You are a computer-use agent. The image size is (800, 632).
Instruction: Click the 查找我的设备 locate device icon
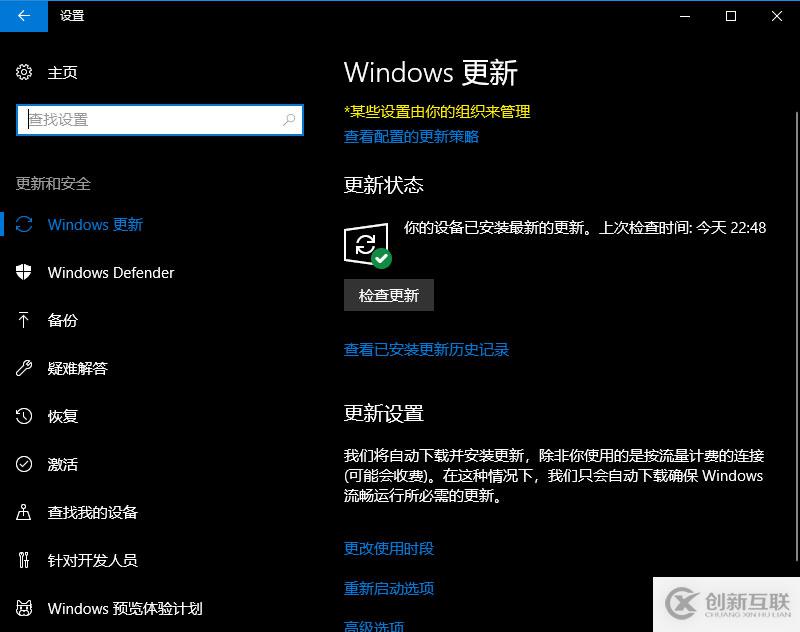click(x=24, y=512)
